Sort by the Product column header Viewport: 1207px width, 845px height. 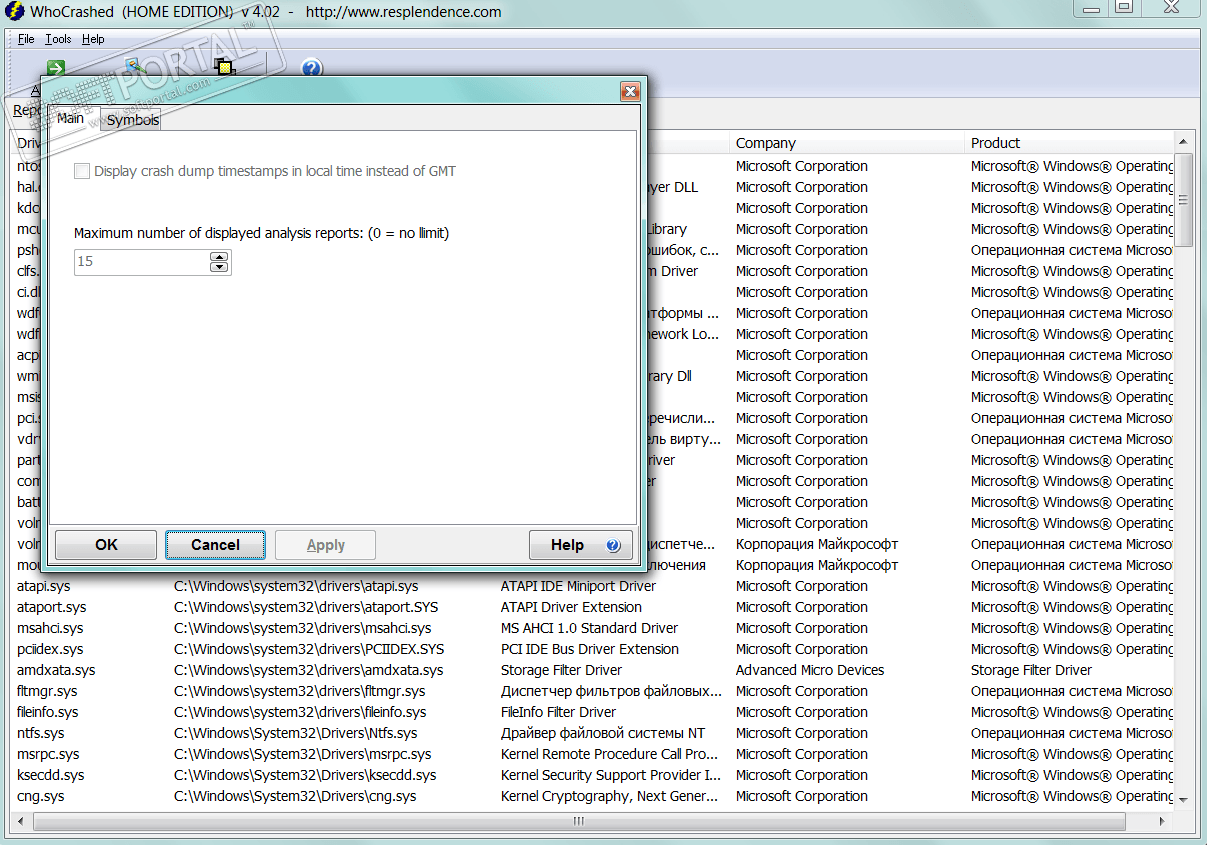(x=1069, y=143)
